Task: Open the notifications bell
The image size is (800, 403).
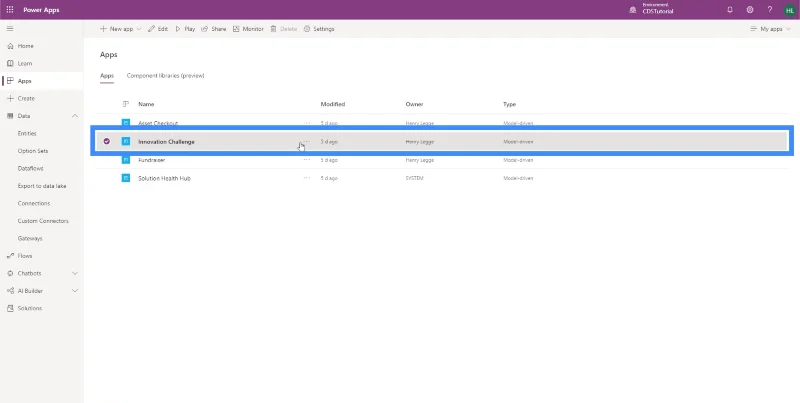Action: (x=730, y=10)
